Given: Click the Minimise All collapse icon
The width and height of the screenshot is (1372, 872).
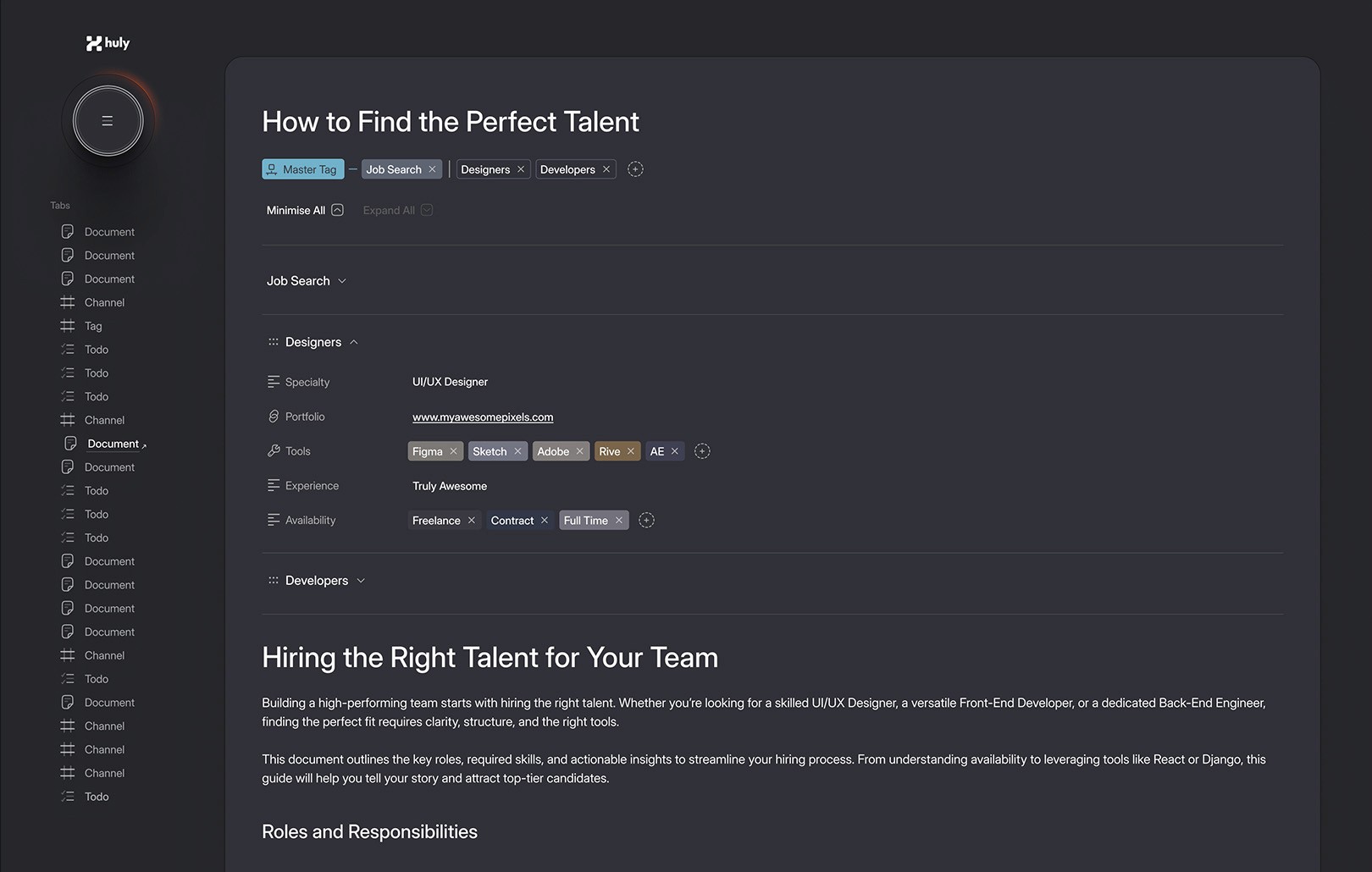Looking at the screenshot, I should (337, 210).
